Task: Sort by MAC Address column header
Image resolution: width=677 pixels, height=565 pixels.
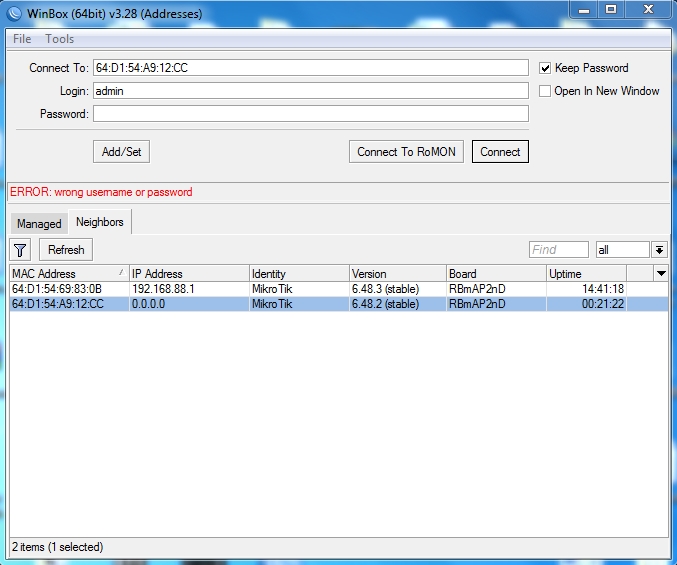Action: [x=69, y=274]
